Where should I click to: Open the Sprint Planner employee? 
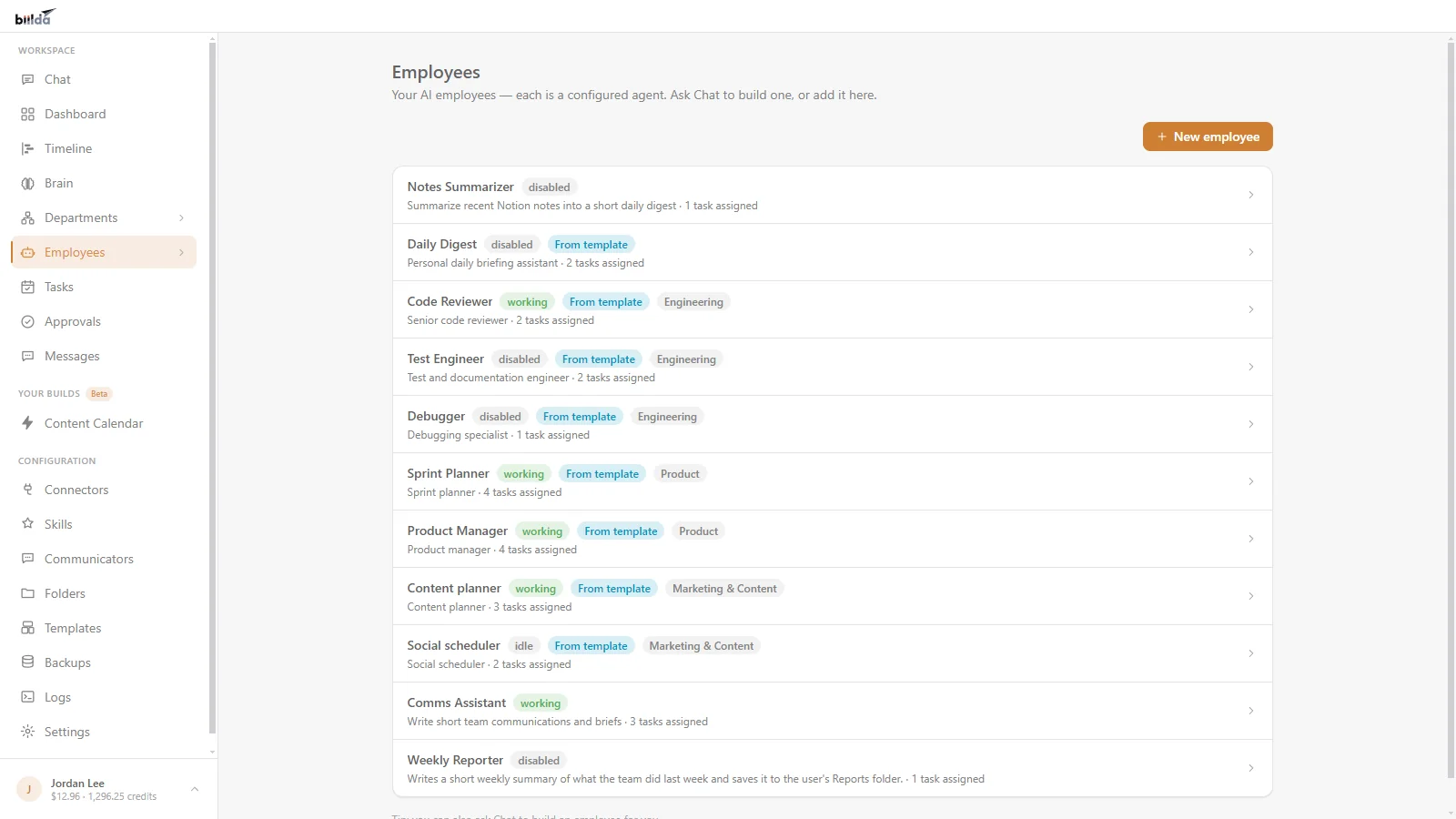point(832,481)
